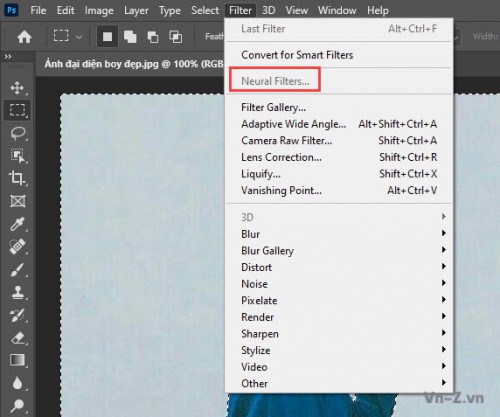Open the Window menu
500x417 pixels.
click(337, 10)
